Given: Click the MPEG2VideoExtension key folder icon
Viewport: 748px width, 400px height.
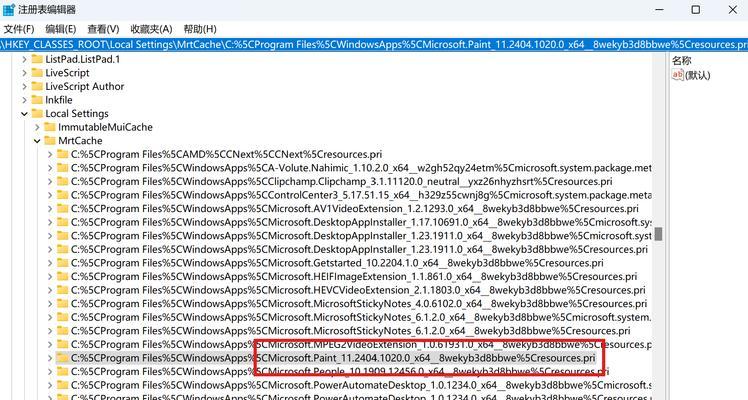Looking at the screenshot, I should (63, 344).
